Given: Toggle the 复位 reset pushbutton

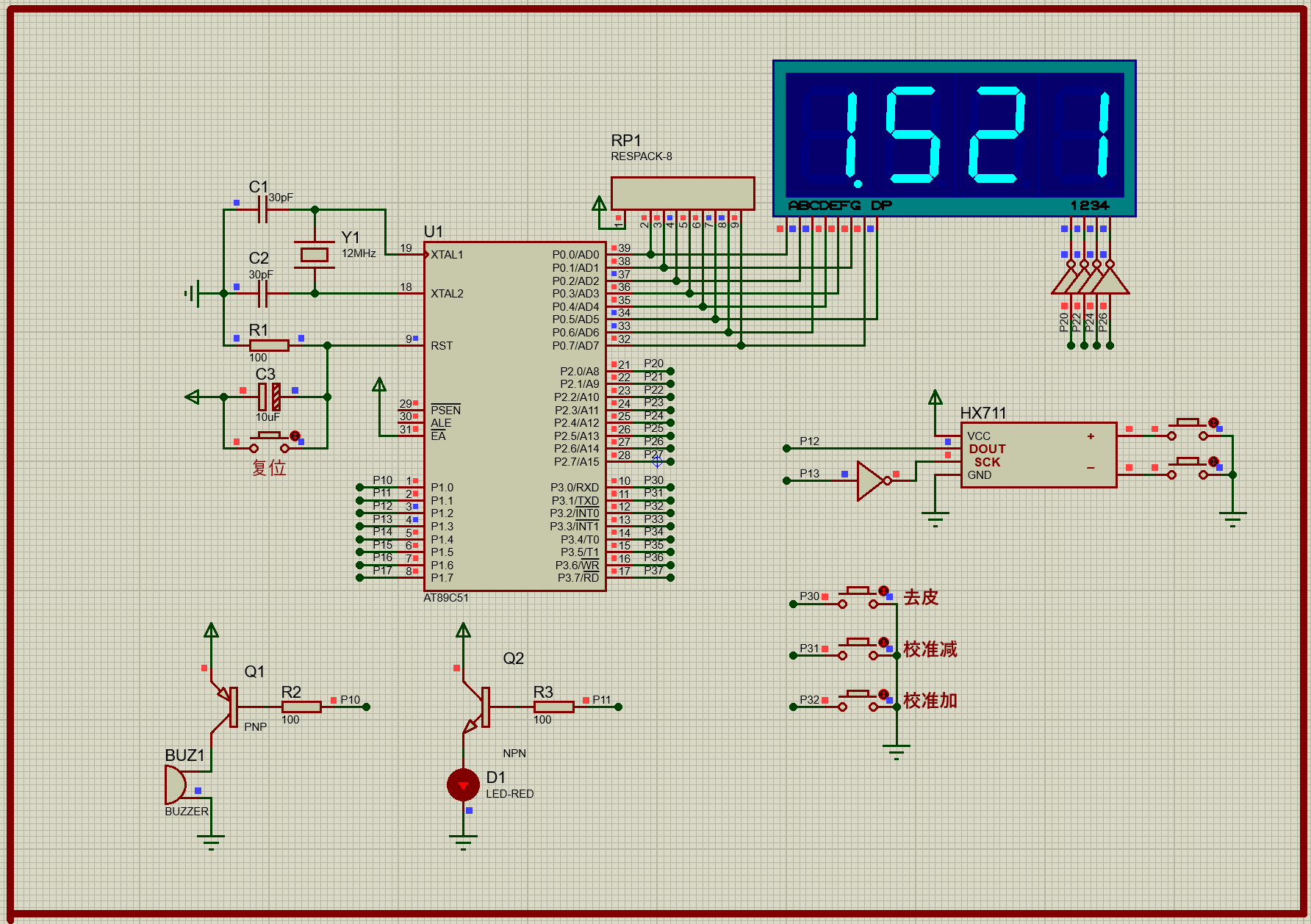Looking at the screenshot, I should tap(269, 442).
